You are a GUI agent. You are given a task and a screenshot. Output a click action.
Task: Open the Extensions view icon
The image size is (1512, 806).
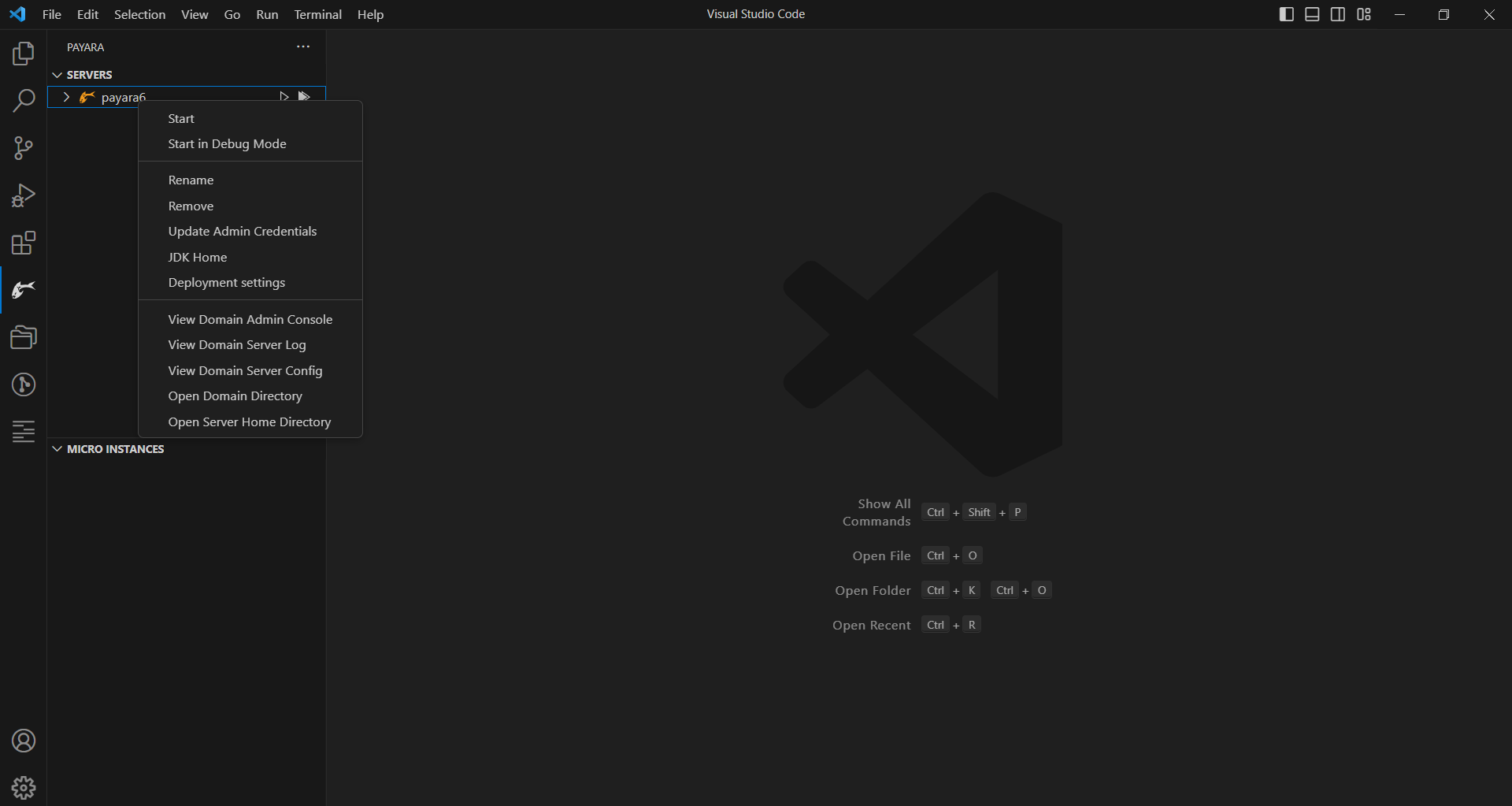(24, 243)
